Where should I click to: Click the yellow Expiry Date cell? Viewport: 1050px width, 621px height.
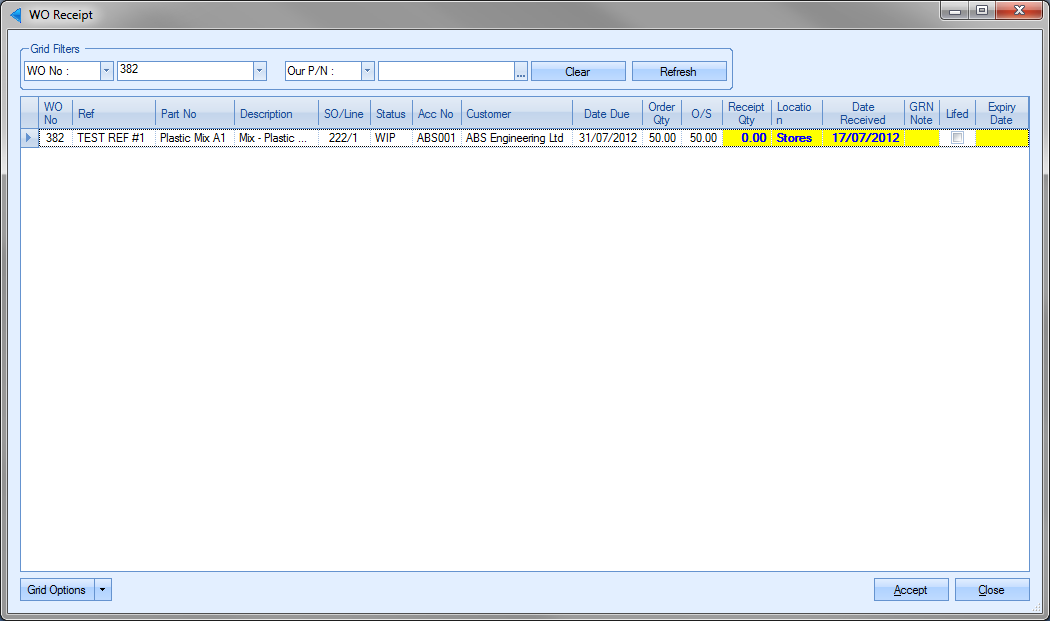coord(1001,138)
